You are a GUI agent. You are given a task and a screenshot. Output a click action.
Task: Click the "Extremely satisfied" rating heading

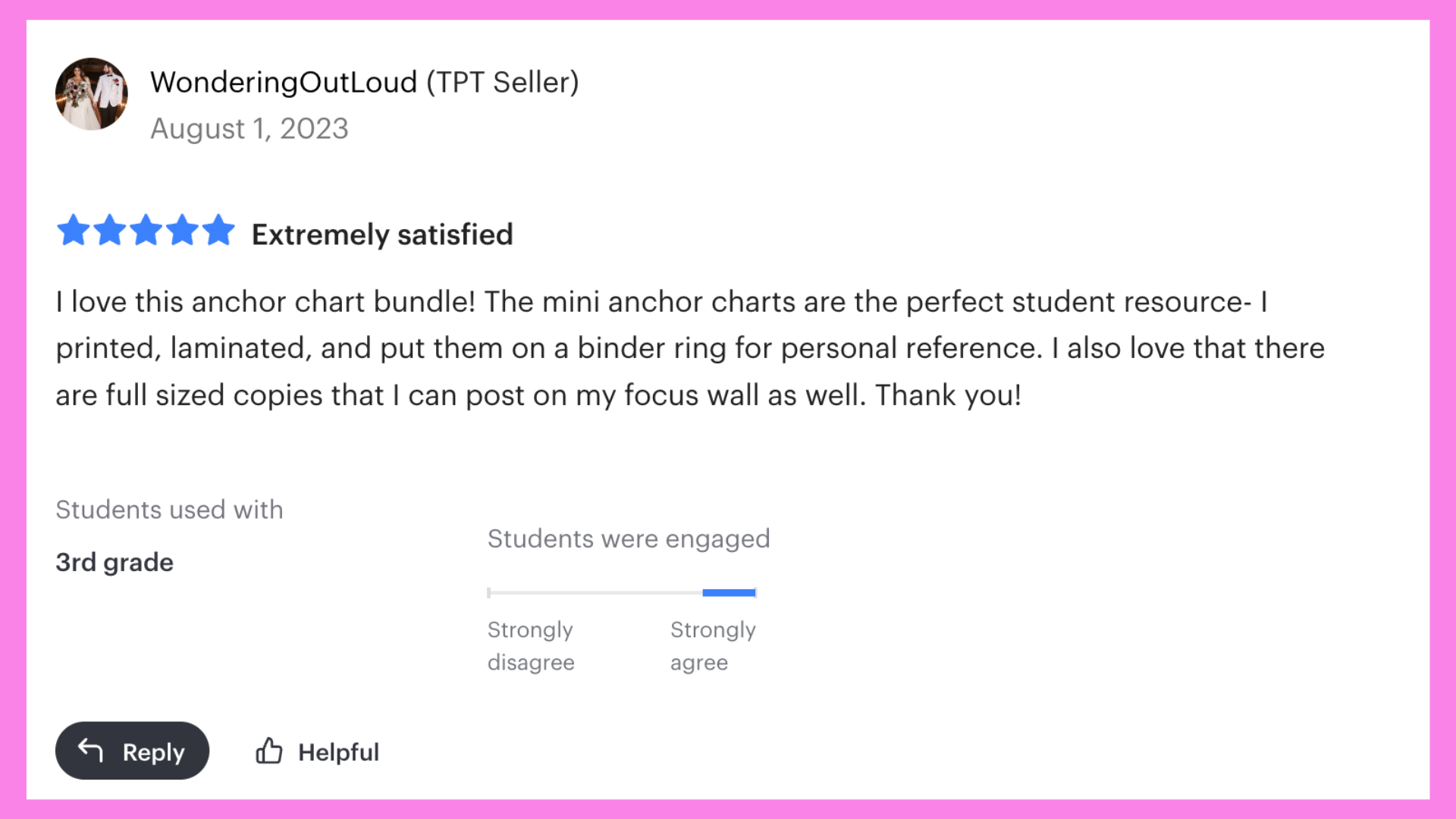[x=382, y=234]
